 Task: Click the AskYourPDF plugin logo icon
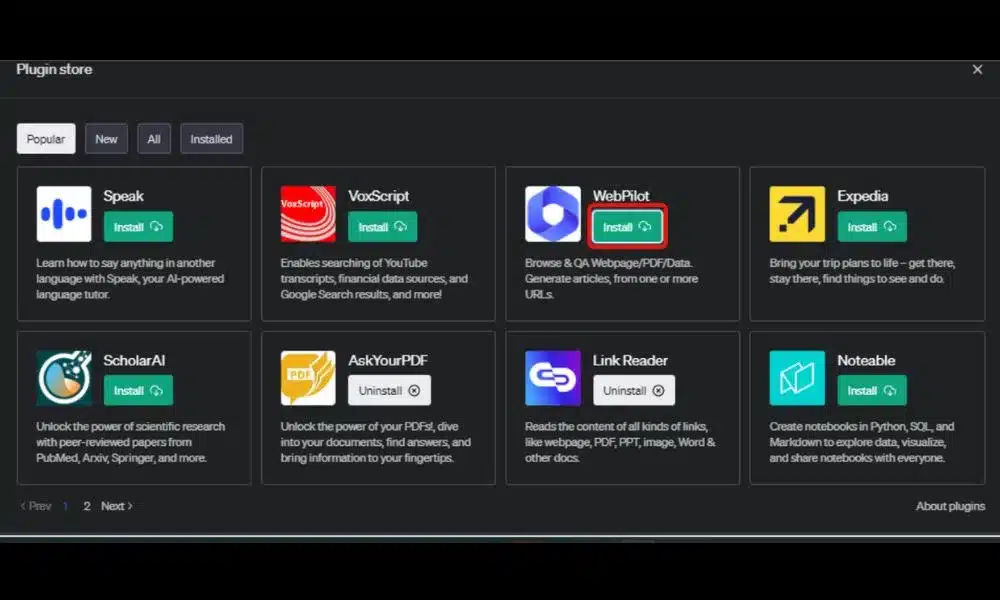(x=308, y=378)
